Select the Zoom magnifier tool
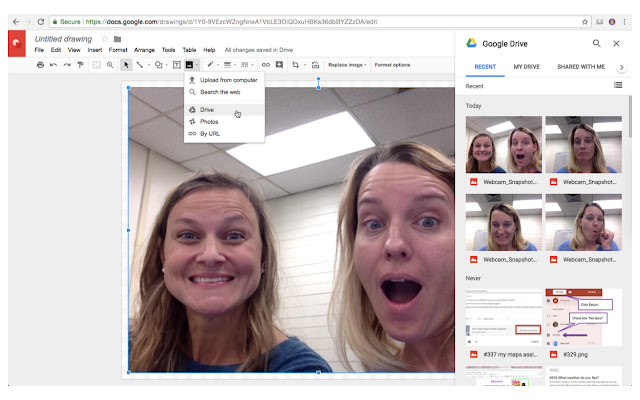Image resolution: width=640 pixels, height=400 pixels. click(110, 64)
